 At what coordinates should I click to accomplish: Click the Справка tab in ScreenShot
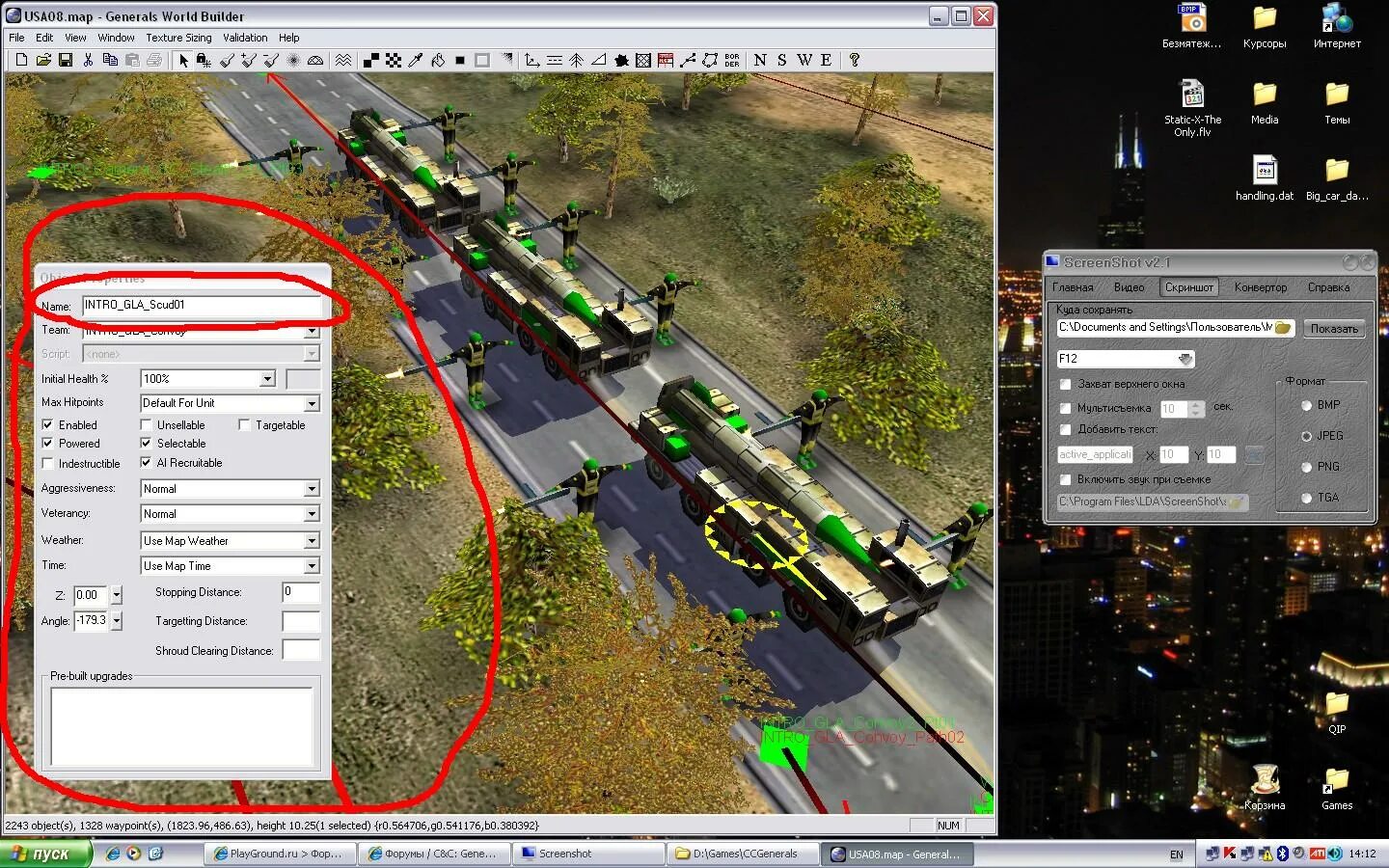[1328, 287]
